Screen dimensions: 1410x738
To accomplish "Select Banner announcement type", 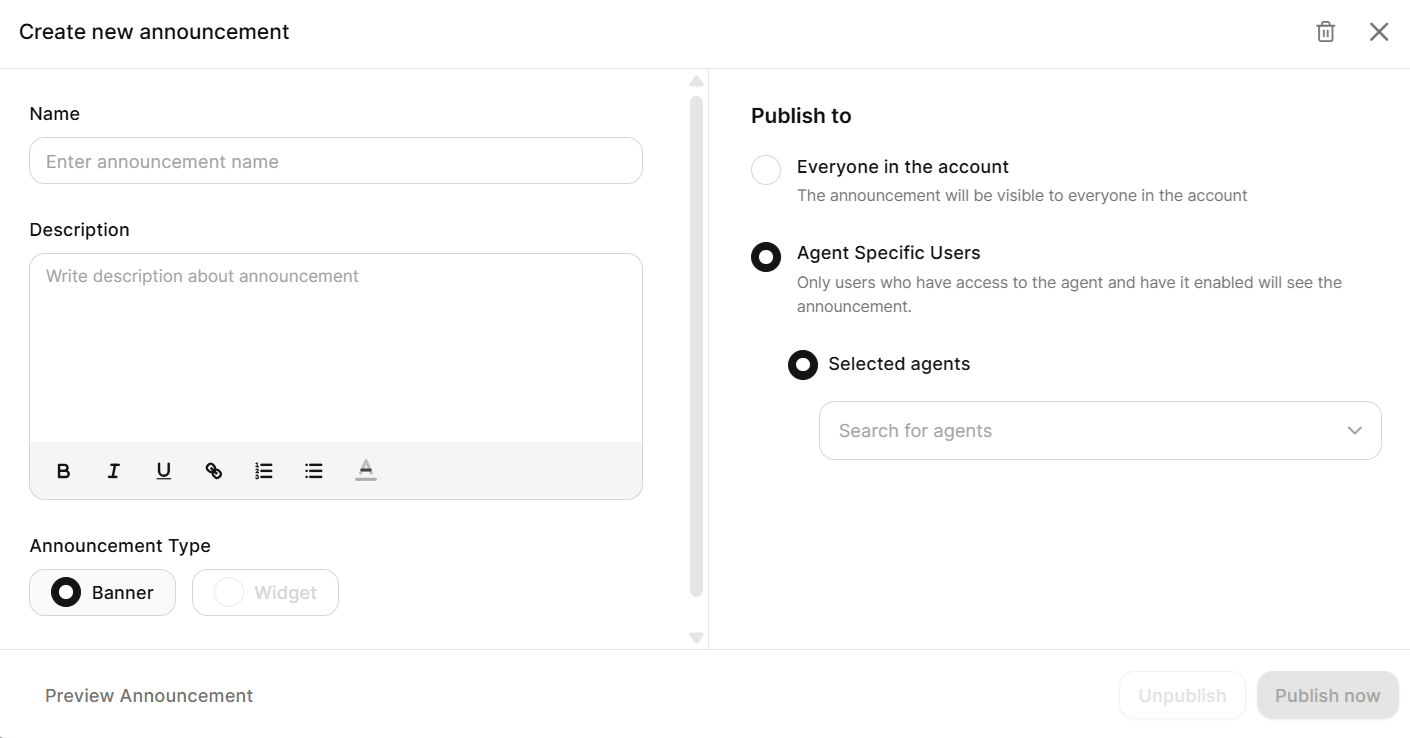I will point(66,593).
